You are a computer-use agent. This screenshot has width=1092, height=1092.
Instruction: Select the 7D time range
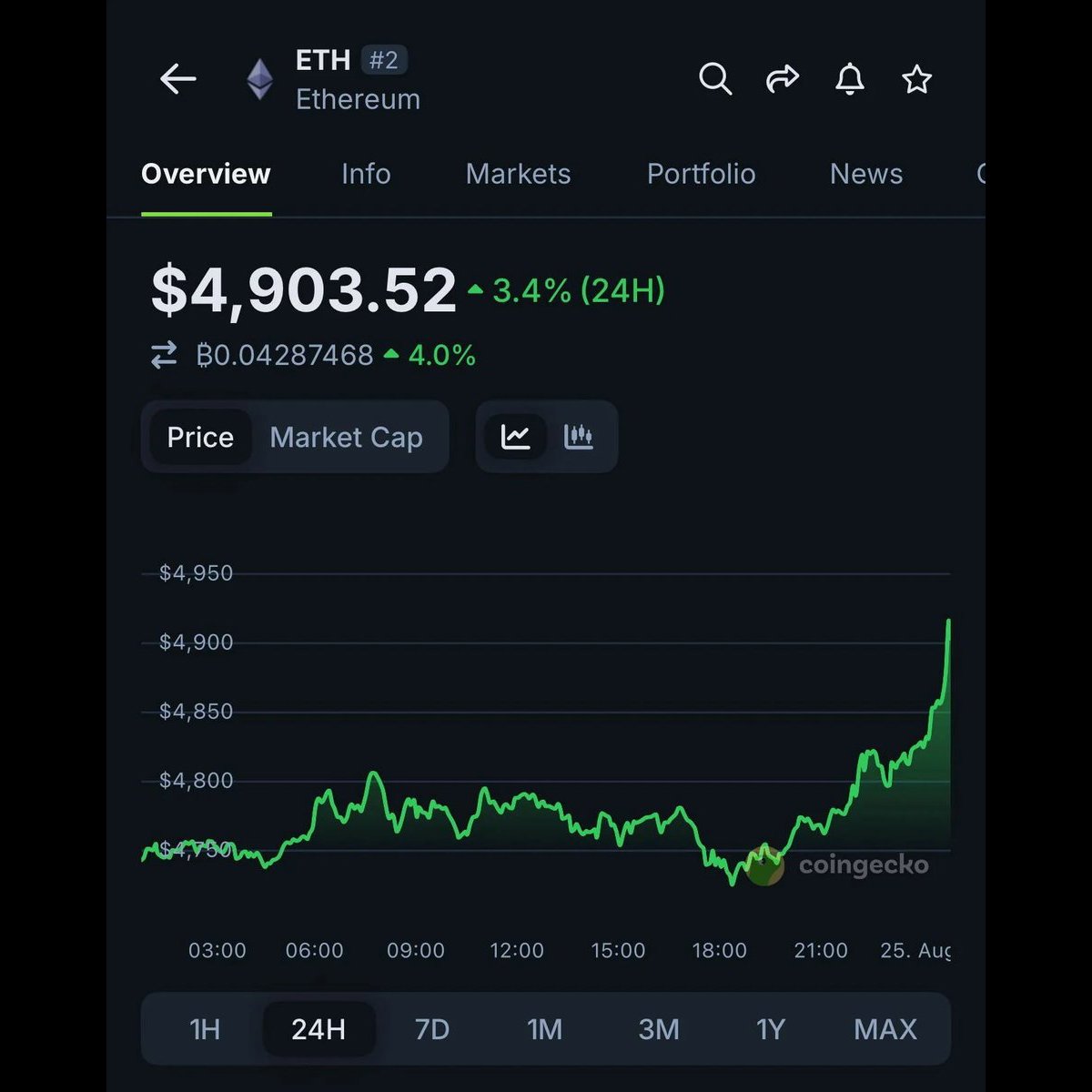coord(432,1029)
